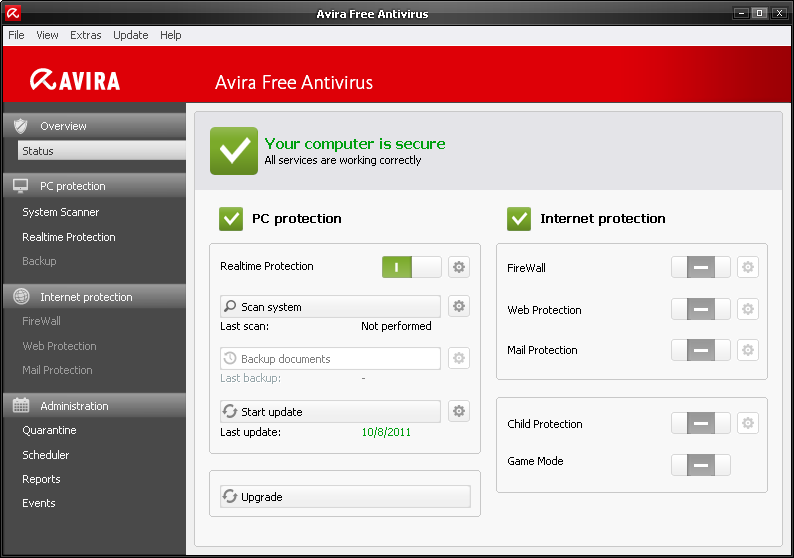Toggle the FireWall switch
This screenshot has width=794, height=558.
tap(701, 267)
